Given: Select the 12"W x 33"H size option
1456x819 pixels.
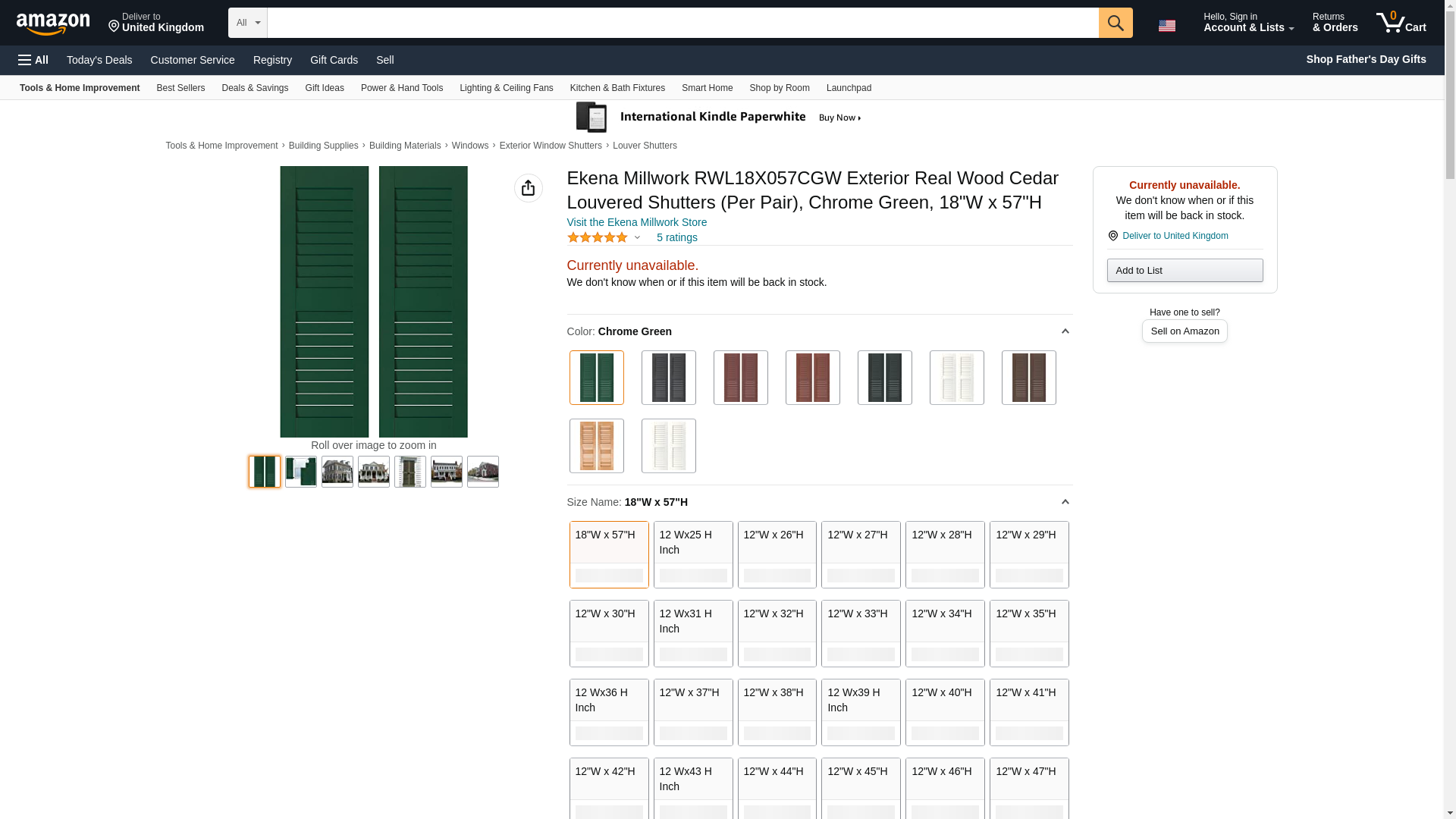Looking at the screenshot, I should coord(860,632).
